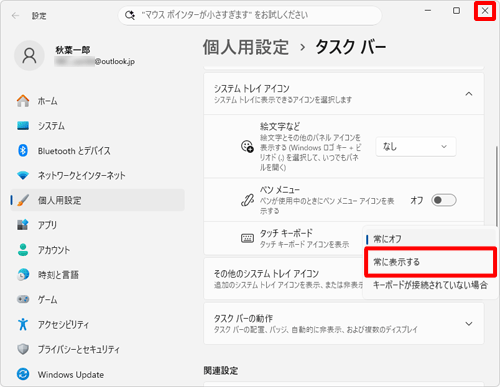Open 時刻と言語 settings
The height and width of the screenshot is (387, 500).
(97, 275)
